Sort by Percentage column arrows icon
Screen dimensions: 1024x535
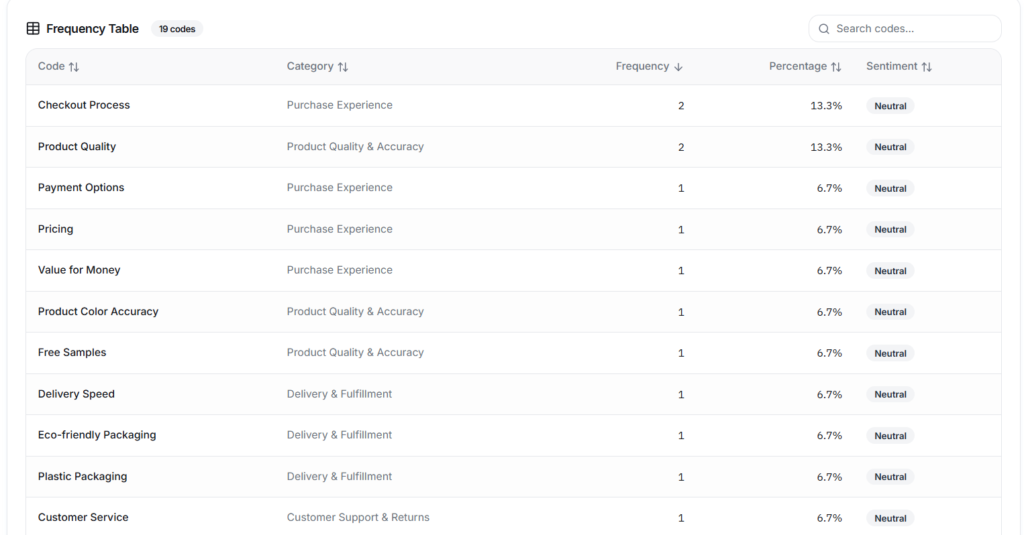pos(836,67)
